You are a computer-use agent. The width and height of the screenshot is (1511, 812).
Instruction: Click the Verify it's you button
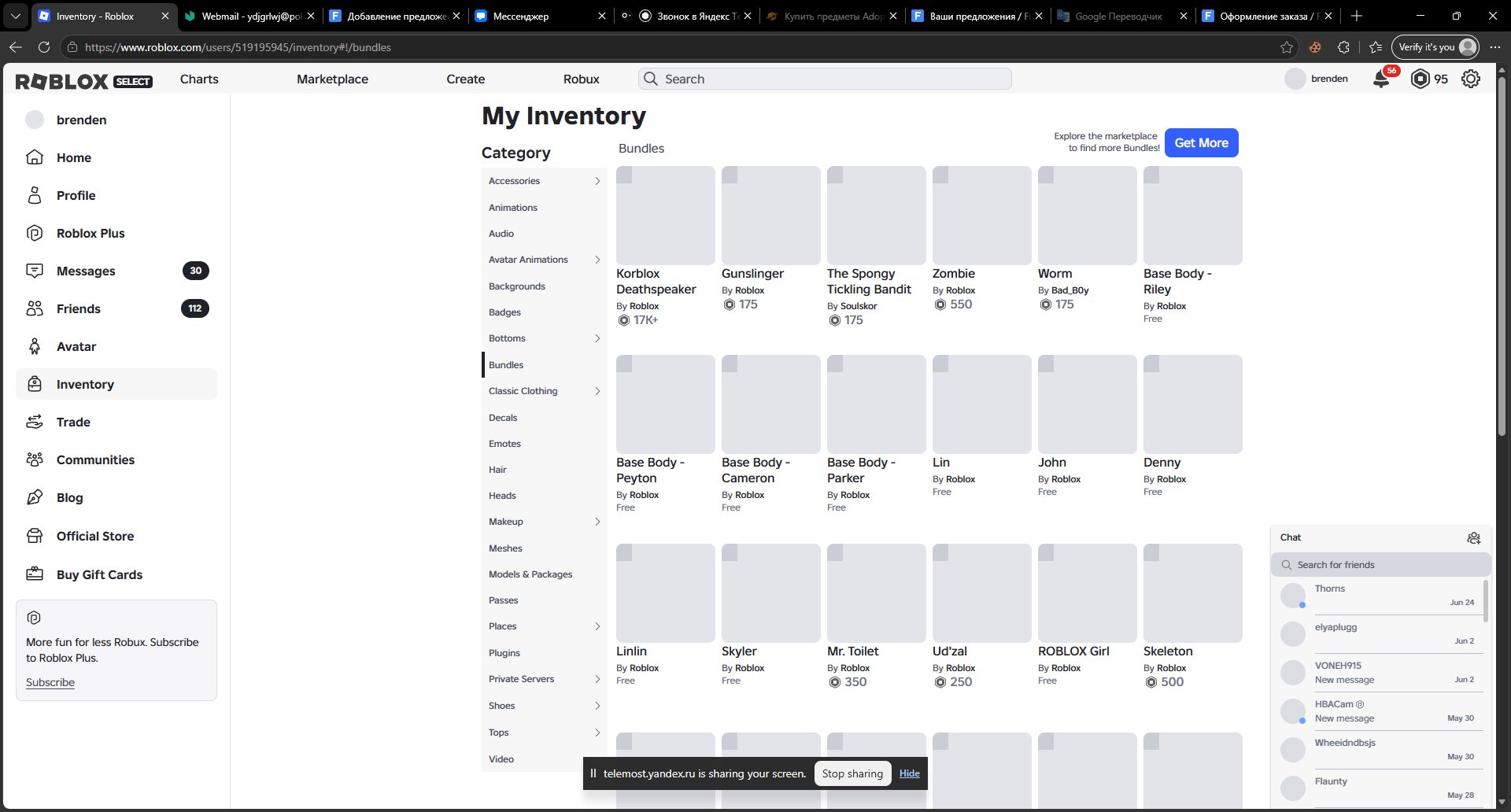[1435, 47]
